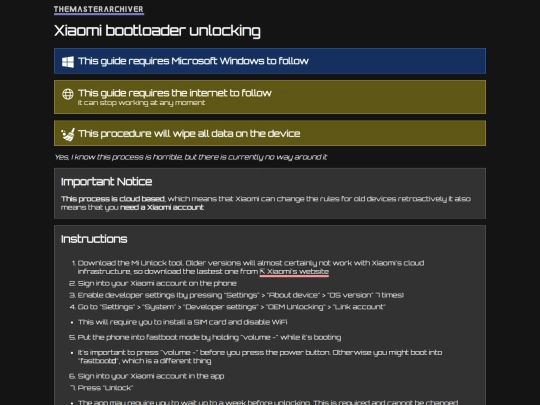The image size is (540, 405).
Task: Click the "Important Notice" heading
Action: 106,181
